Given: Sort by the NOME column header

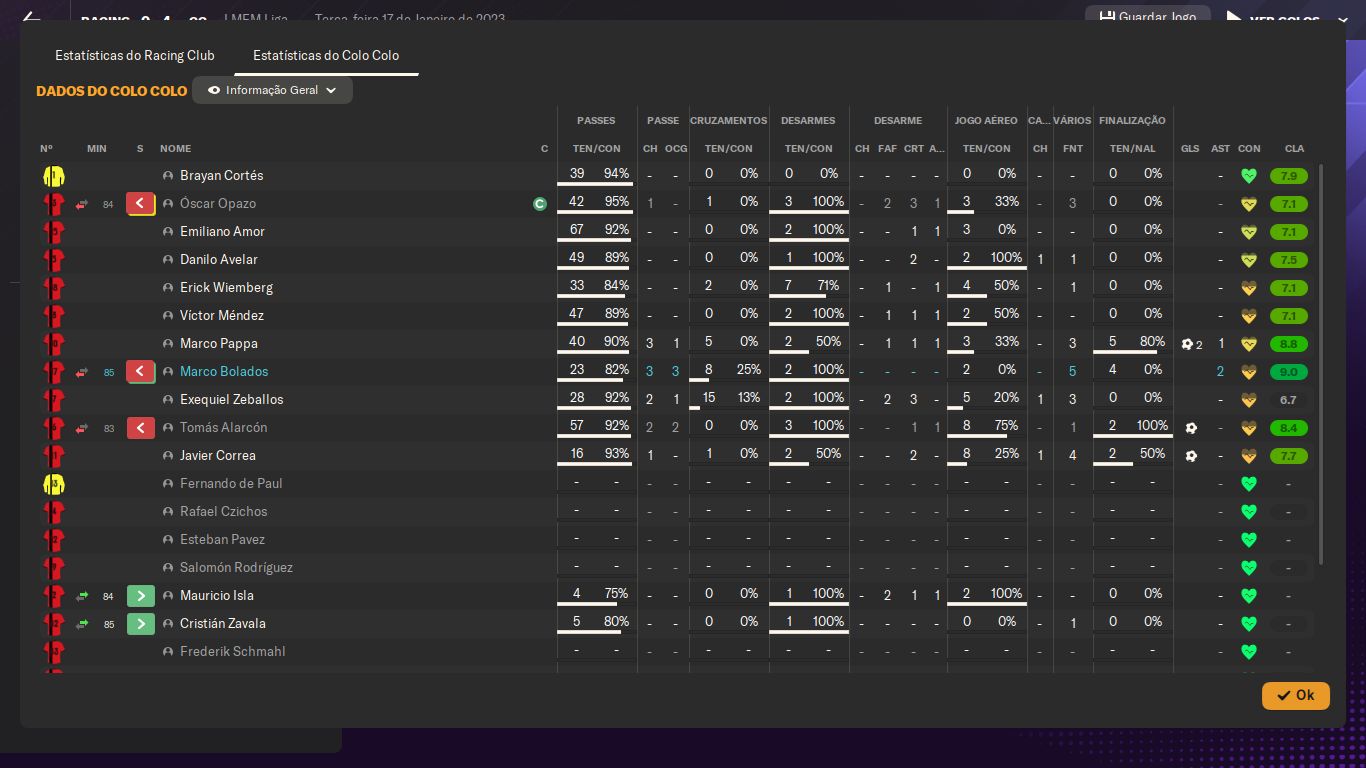Looking at the screenshot, I should point(175,149).
